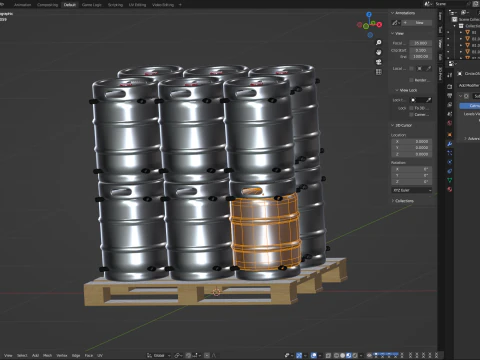Enable Lock Camera to View checkbox
480x360 pixels.
pyautogui.click(x=411, y=114)
